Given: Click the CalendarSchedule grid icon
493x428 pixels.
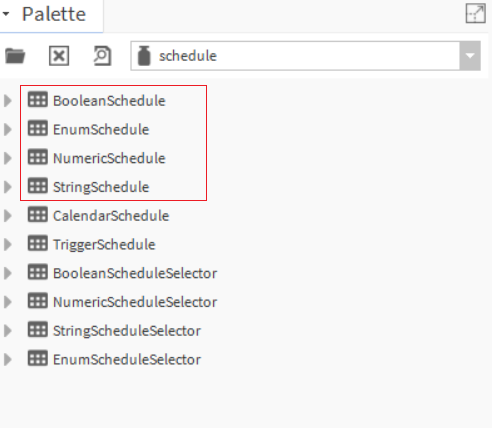Looking at the screenshot, I should tap(38, 215).
